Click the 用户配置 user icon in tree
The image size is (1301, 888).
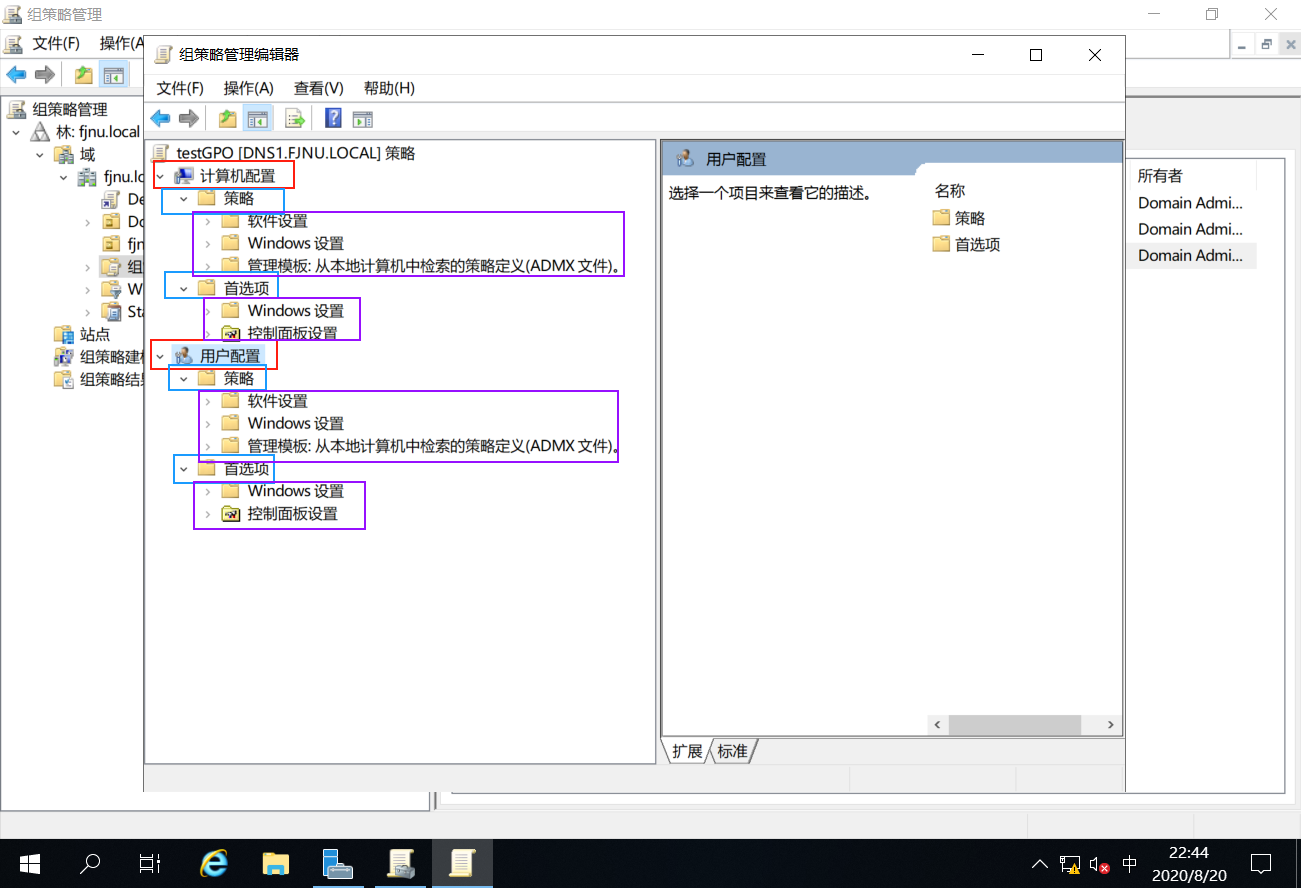[x=184, y=356]
